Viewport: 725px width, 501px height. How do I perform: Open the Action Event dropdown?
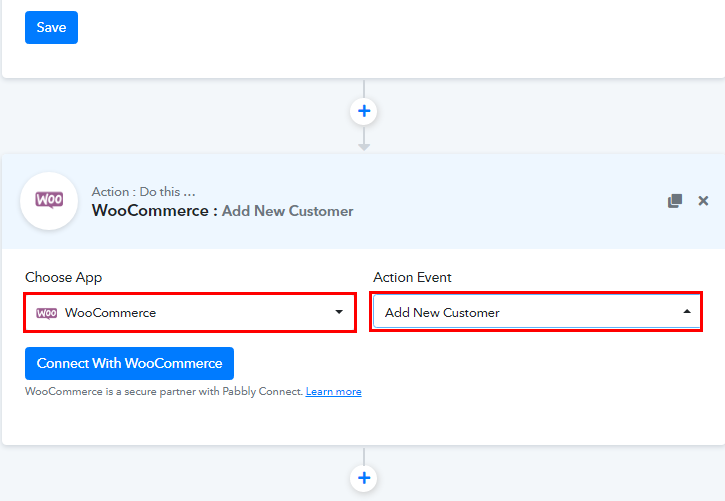(x=536, y=312)
